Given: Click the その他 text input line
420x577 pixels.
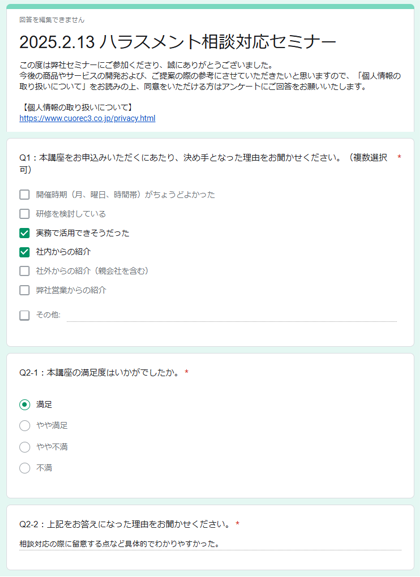Looking at the screenshot, I should pos(232,316).
